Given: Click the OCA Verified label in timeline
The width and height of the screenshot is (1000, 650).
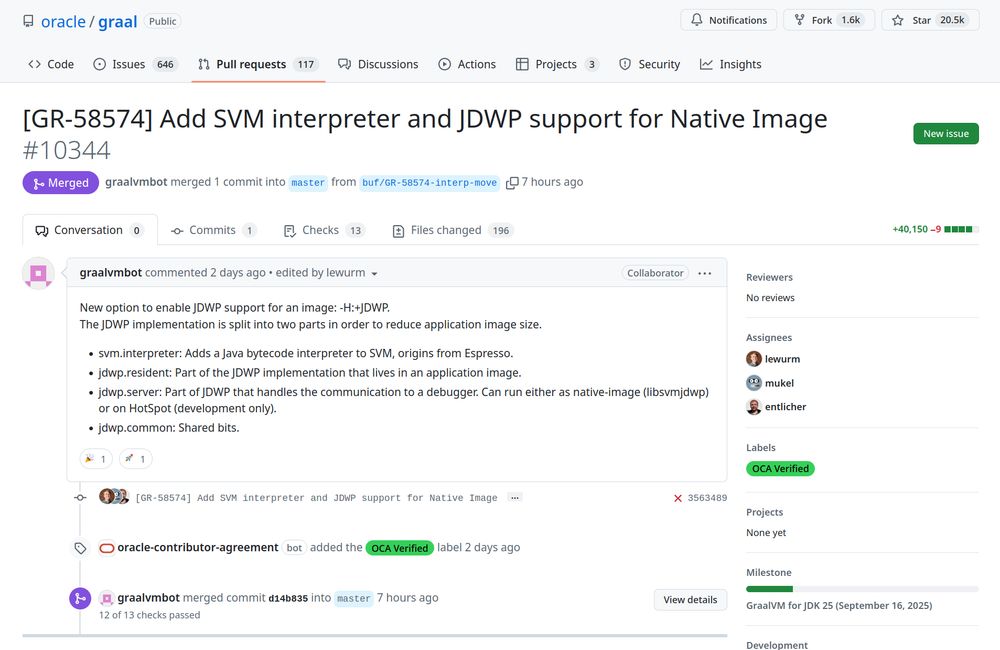Looking at the screenshot, I should (400, 548).
